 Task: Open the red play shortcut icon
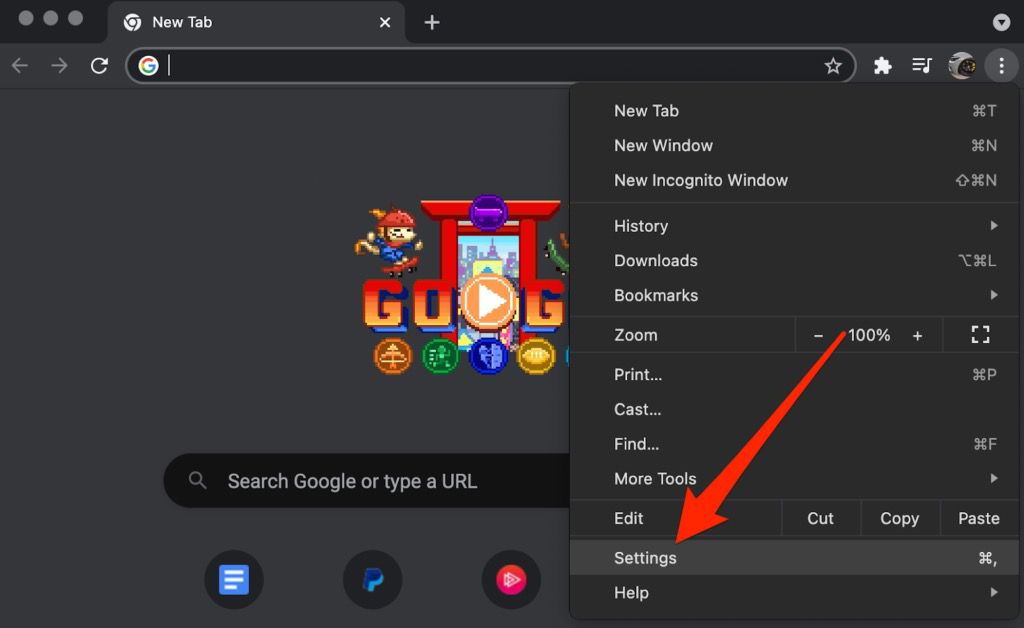point(511,580)
